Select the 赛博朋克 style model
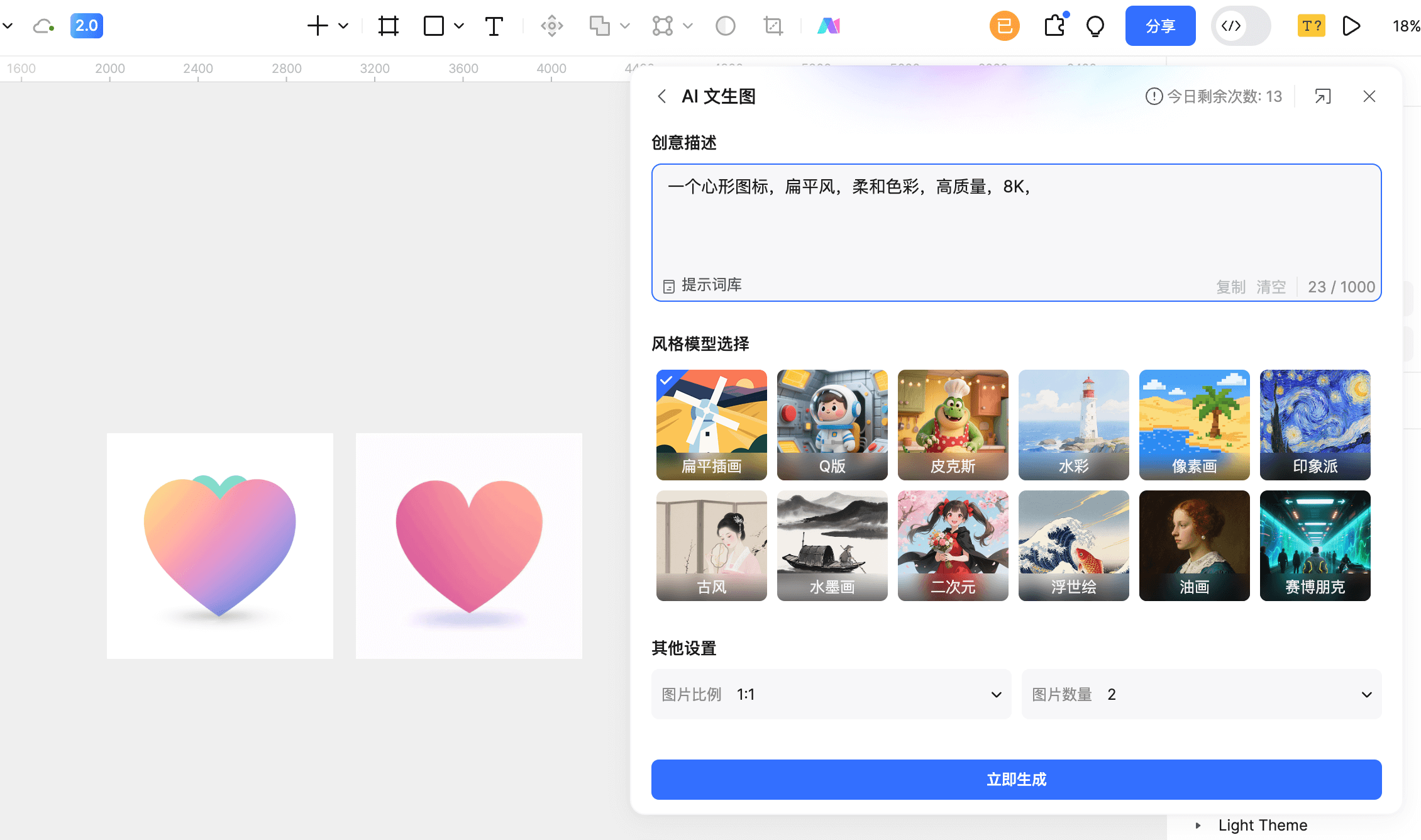Screen dimensions: 1421x840 1315,546
